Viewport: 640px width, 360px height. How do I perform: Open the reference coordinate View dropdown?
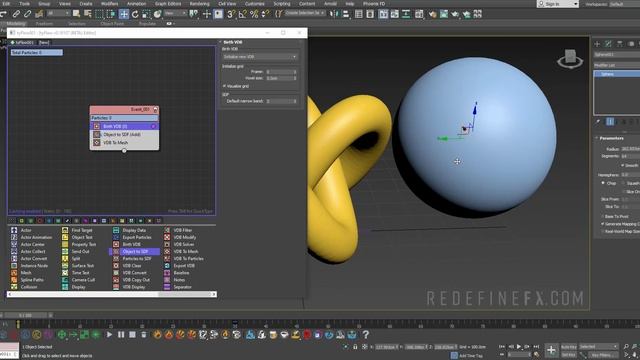[175, 13]
